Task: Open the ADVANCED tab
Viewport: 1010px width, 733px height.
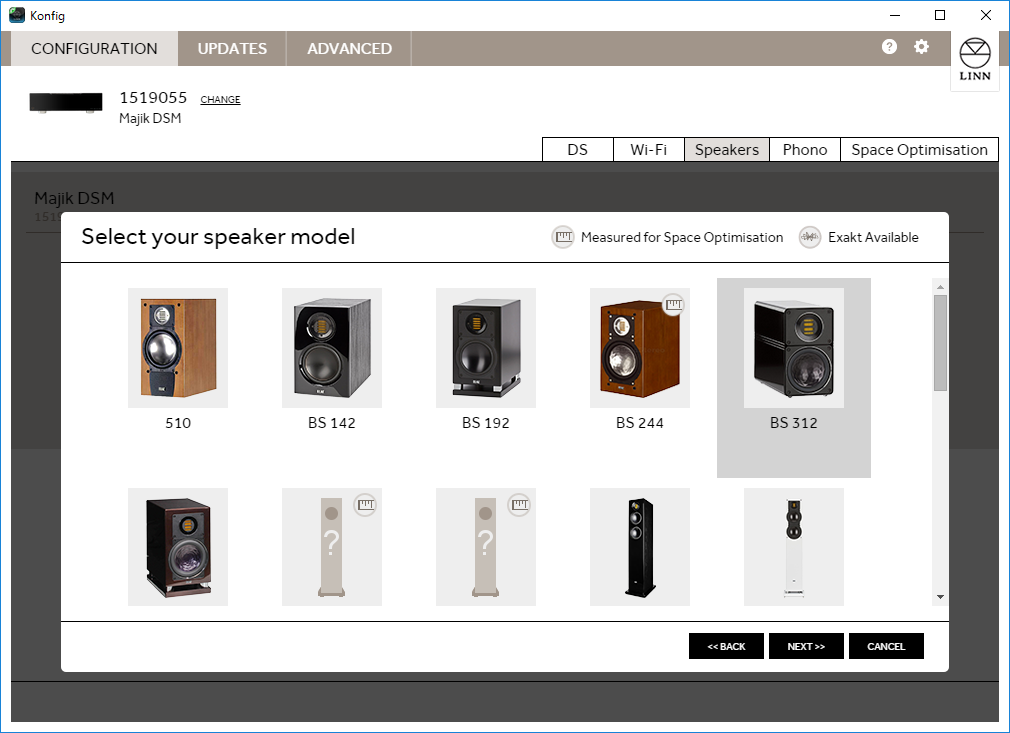Action: (x=349, y=48)
